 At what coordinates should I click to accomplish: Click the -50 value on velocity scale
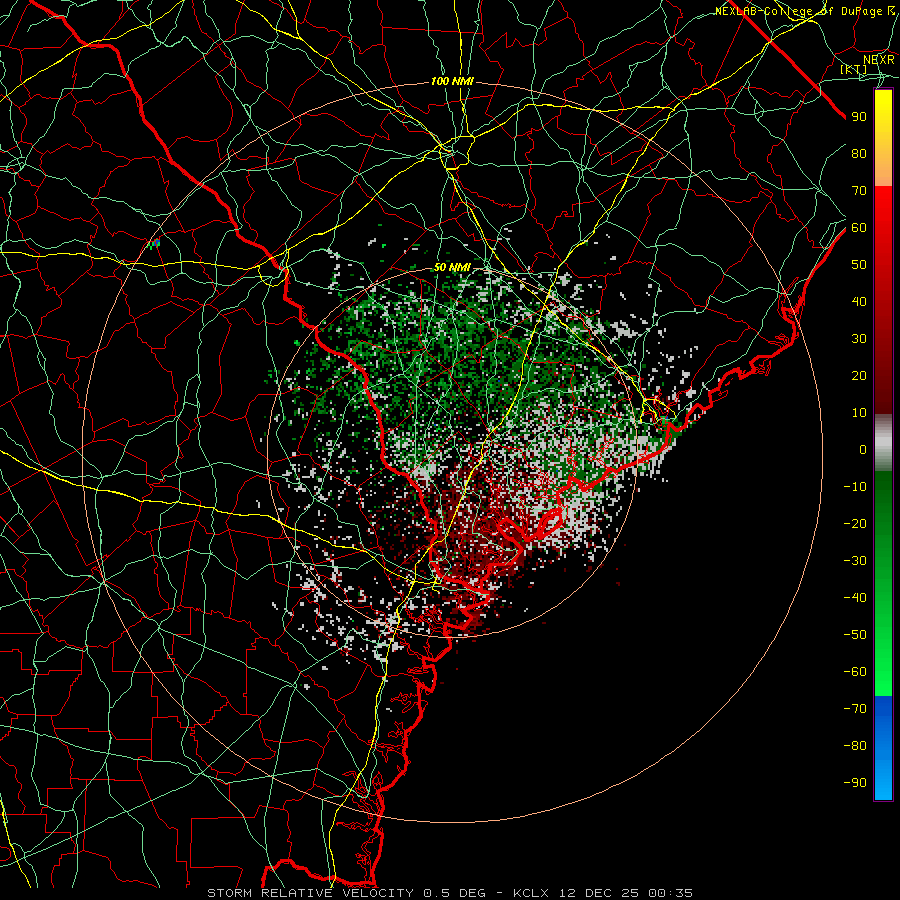[x=855, y=635]
